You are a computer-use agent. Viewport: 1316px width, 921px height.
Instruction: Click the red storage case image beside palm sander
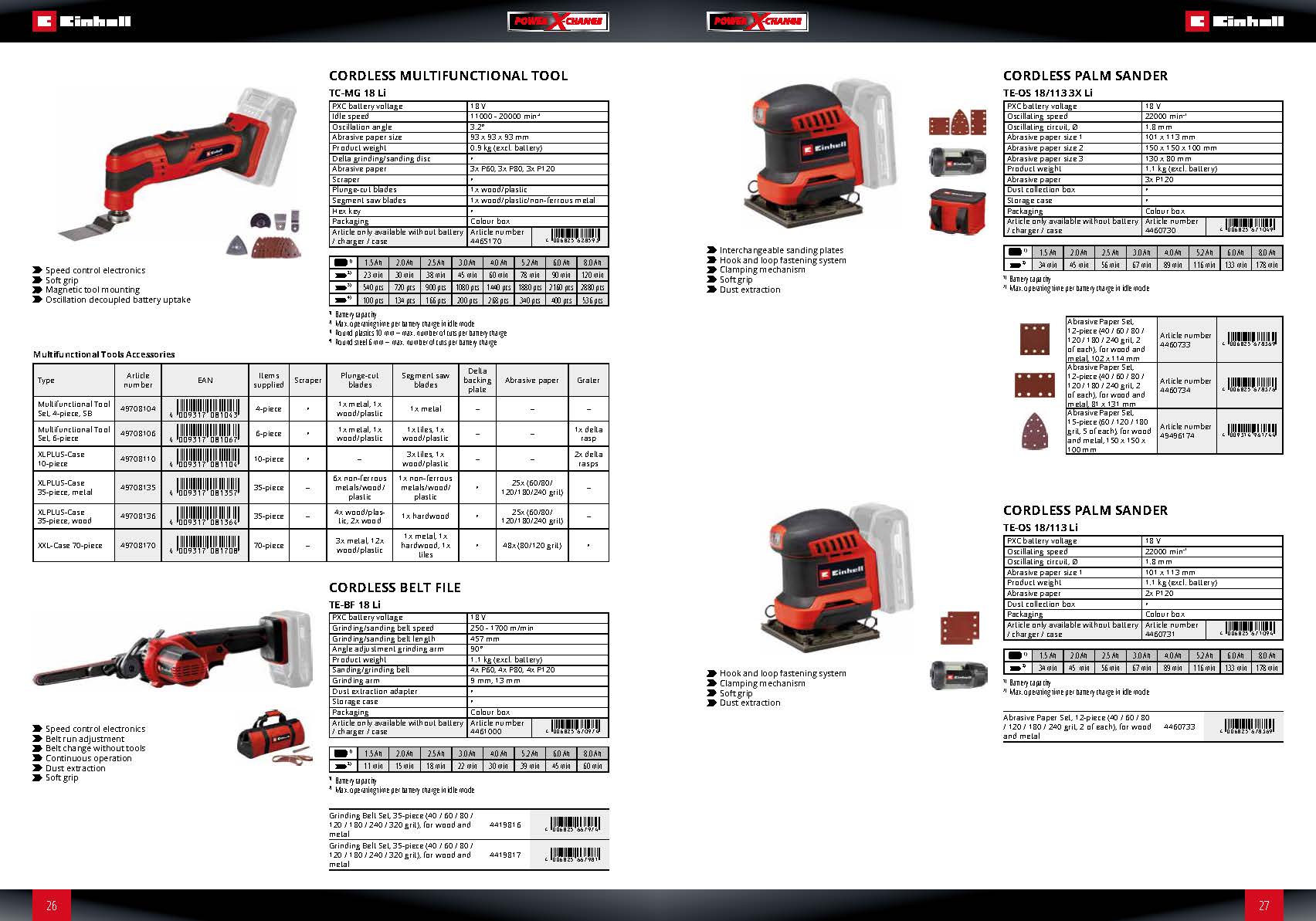pyautogui.click(x=958, y=211)
